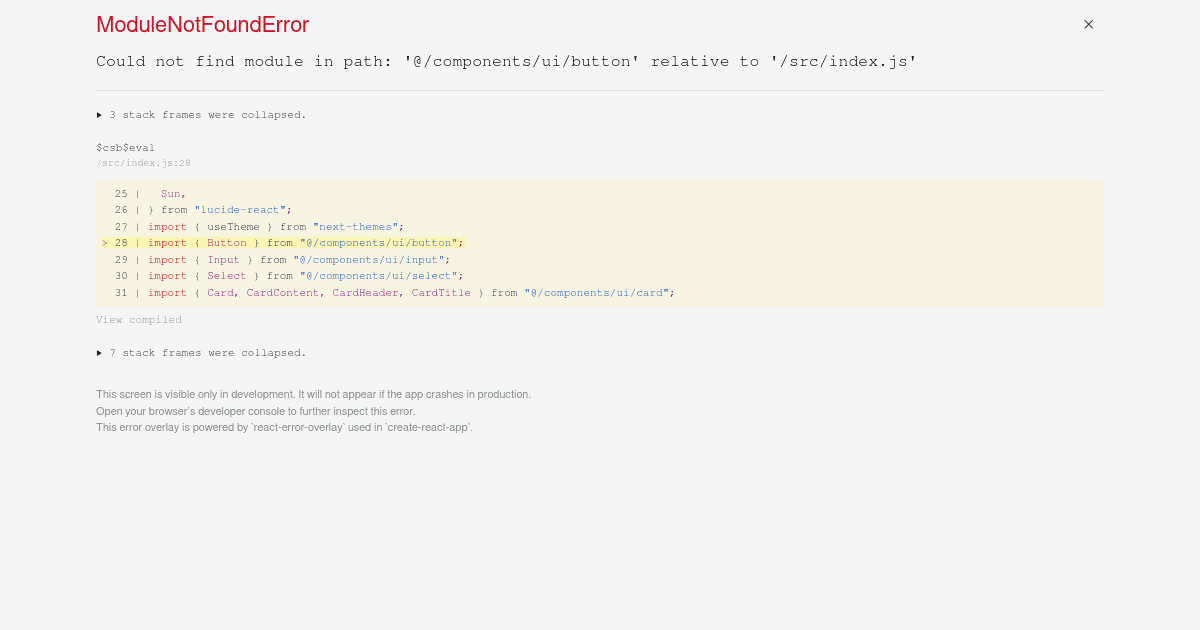Select the "@/components/ui/button" module string
Viewport: 1200px width, 630px height.
pos(381,242)
